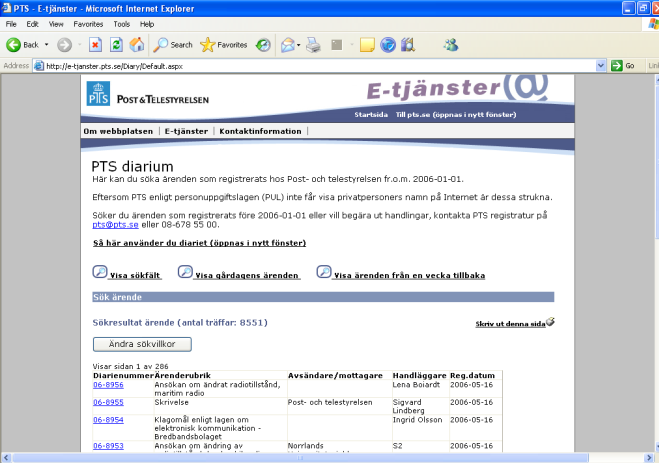Click the Avsändare/mottagare column header
Viewport: 659px width, 463px height.
[x=335, y=376]
